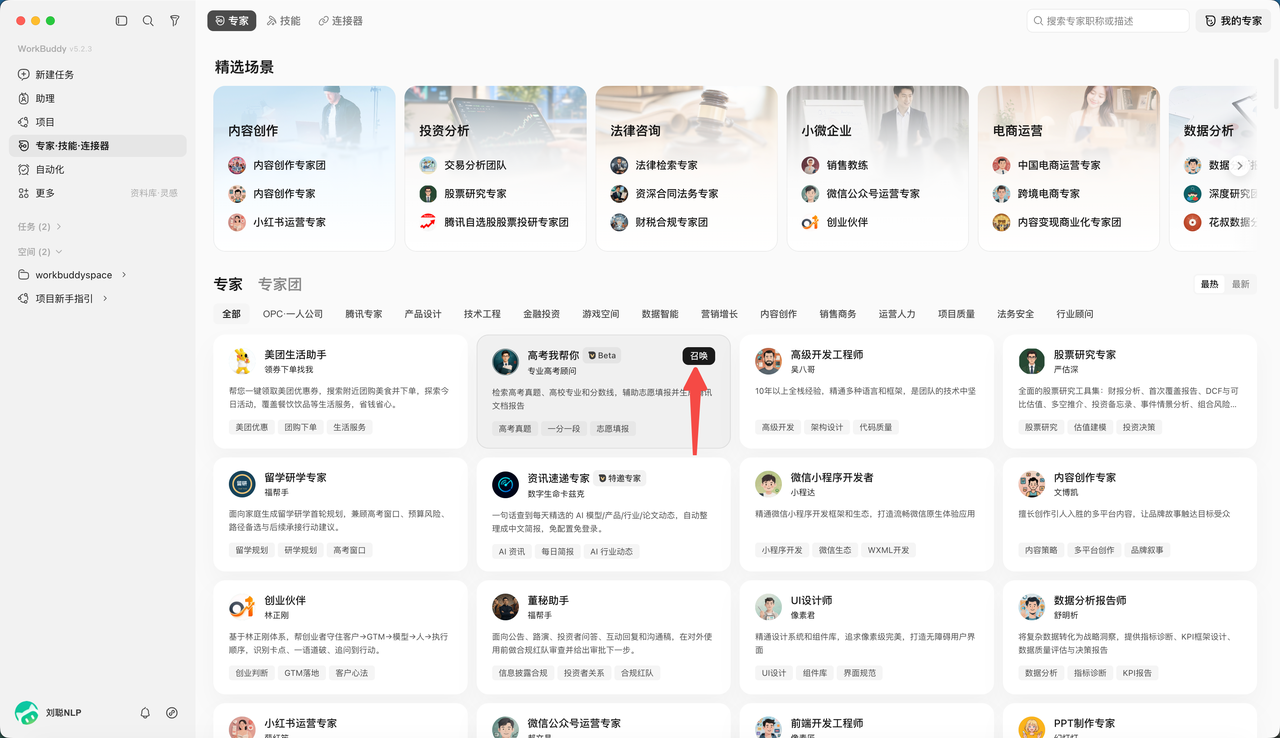
Task: Click 召唤 on 高考我帮你 card
Action: click(699, 356)
